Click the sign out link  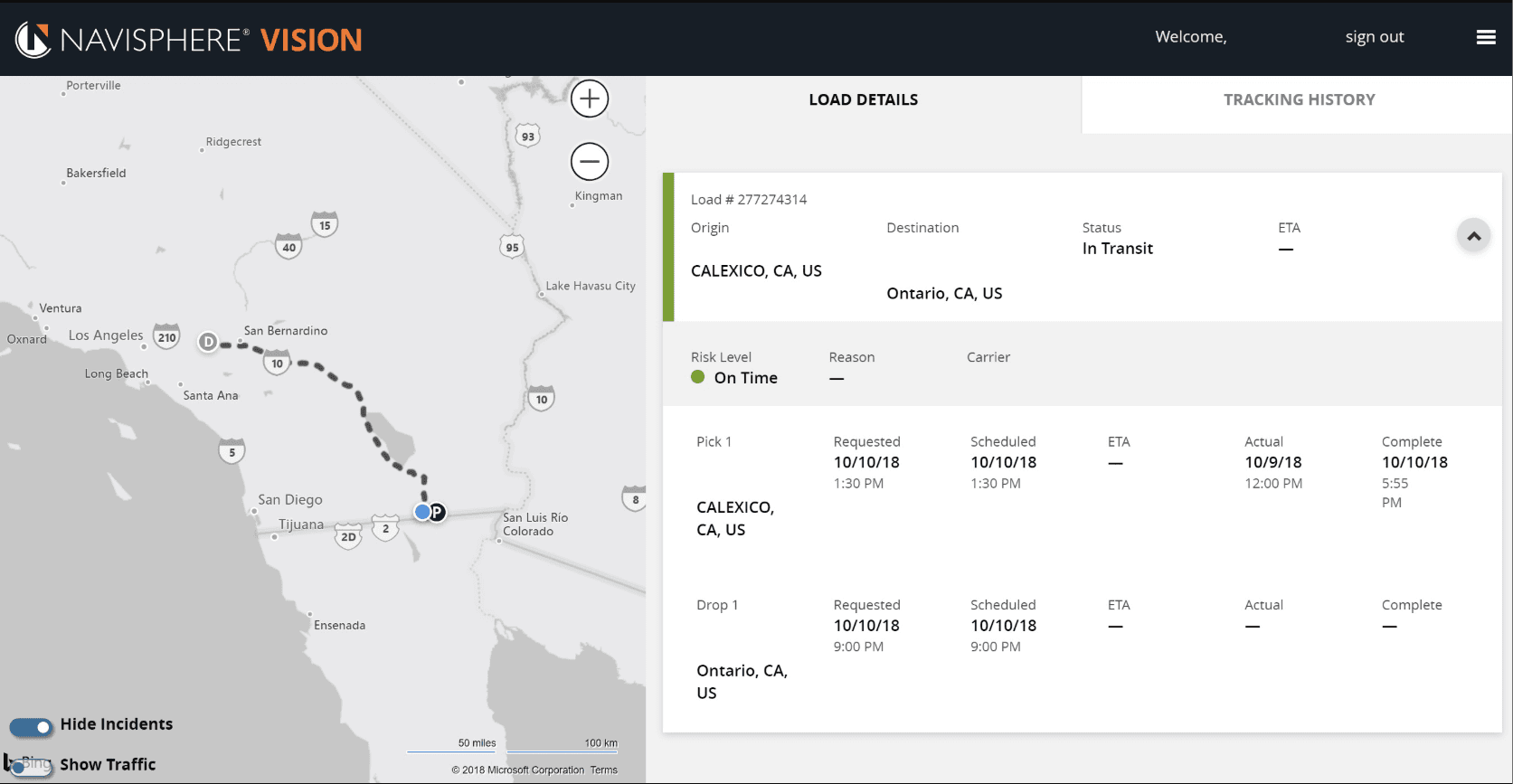[x=1375, y=37]
